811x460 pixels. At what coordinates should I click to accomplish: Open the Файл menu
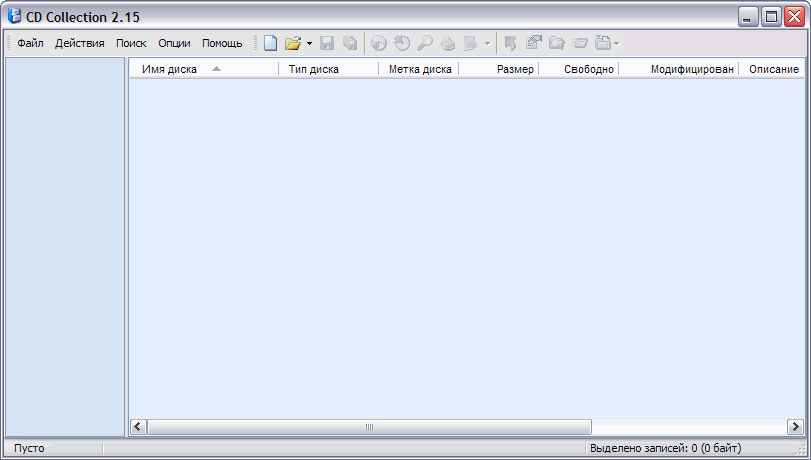coord(30,43)
